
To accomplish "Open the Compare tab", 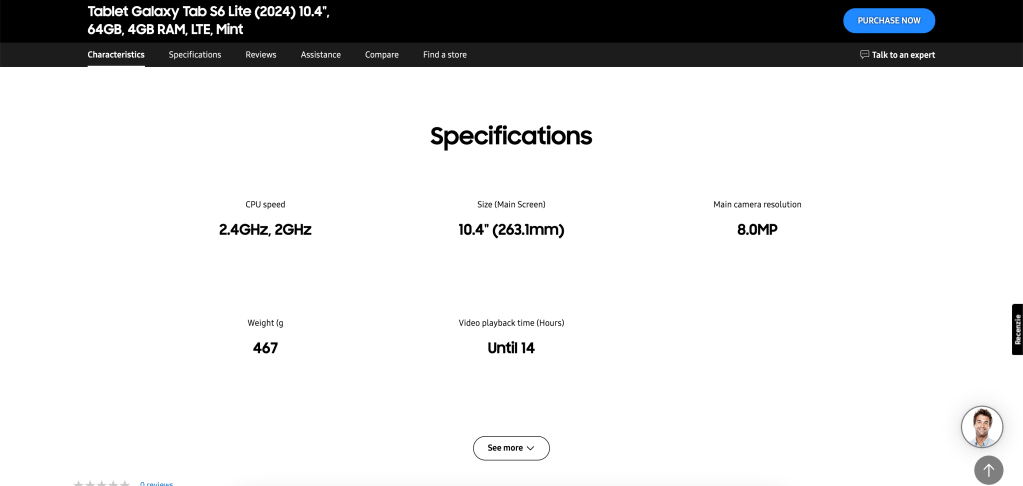I will 382,55.
